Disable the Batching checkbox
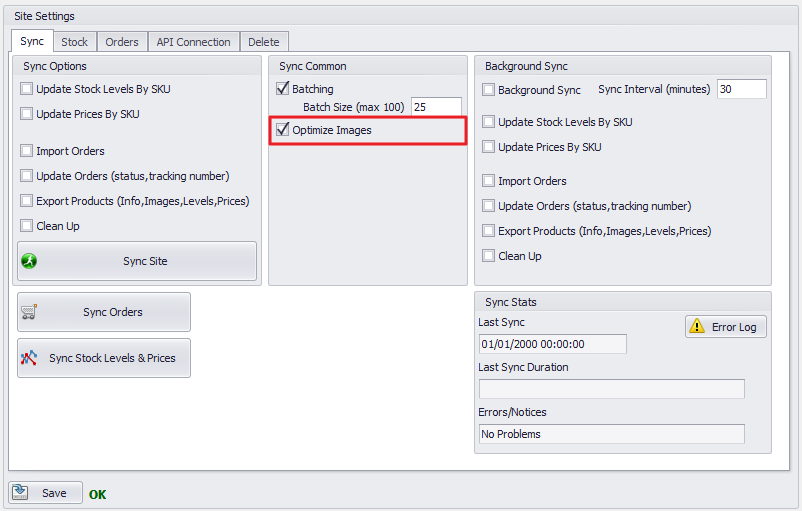 click(x=283, y=89)
